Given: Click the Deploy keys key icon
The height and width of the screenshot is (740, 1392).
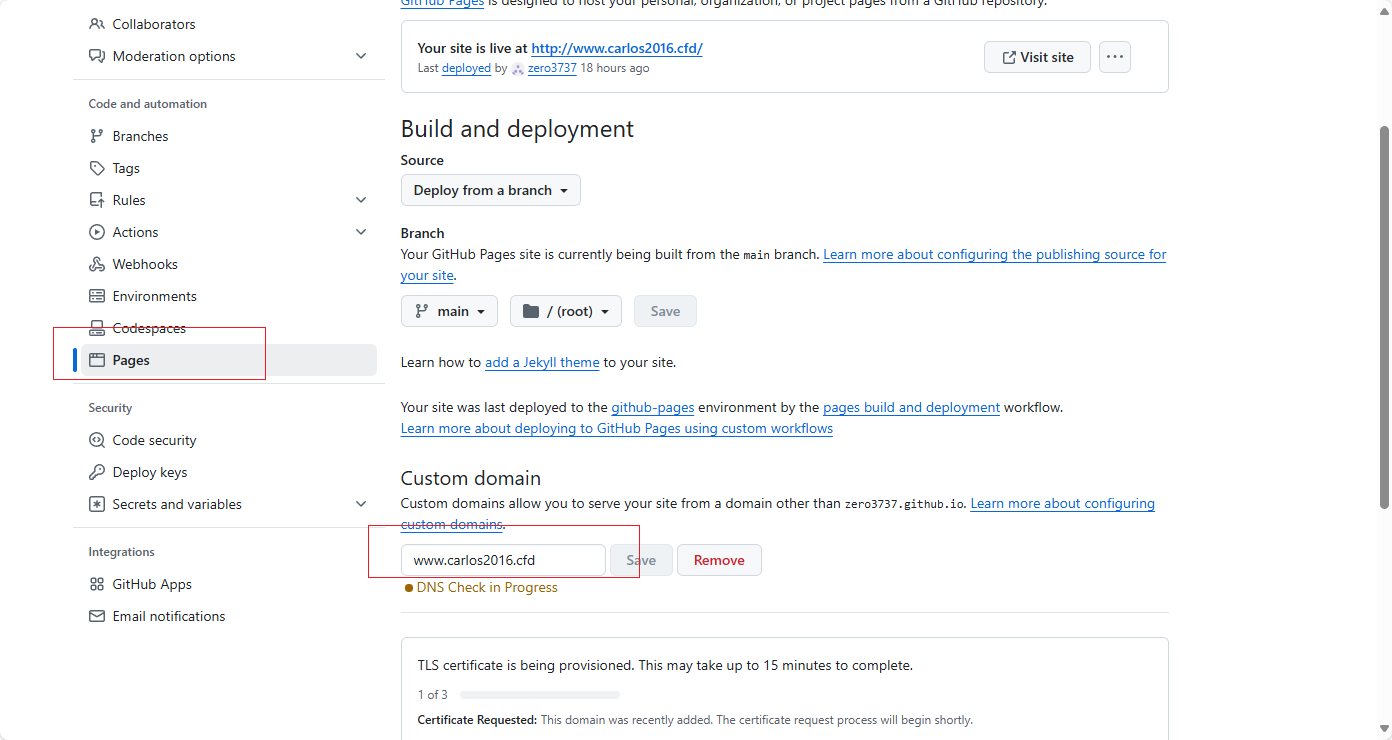Looking at the screenshot, I should pos(97,472).
